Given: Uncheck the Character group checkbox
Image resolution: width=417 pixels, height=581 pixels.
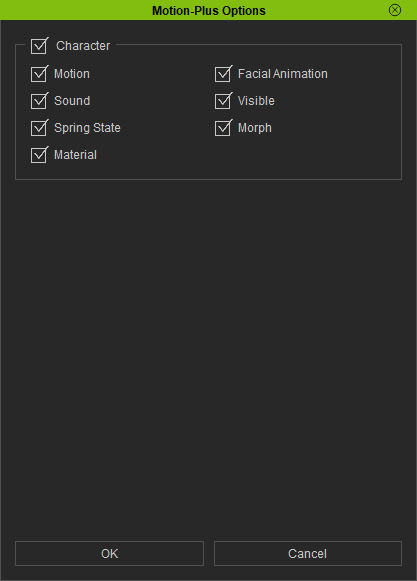Looking at the screenshot, I should 39,46.
